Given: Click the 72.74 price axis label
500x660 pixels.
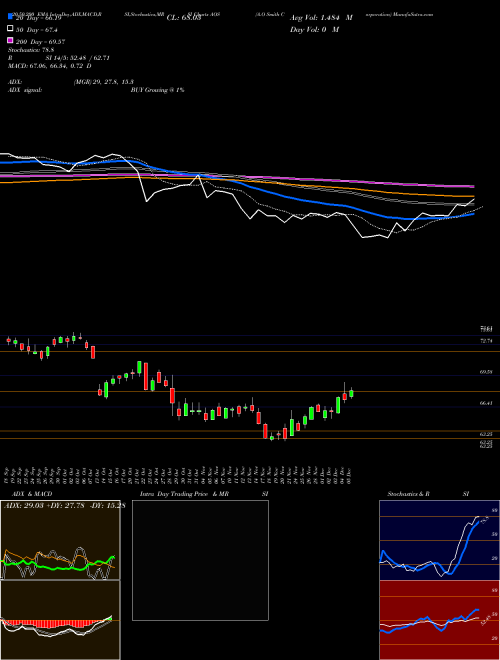Looking at the screenshot, I should click(x=486, y=341).
